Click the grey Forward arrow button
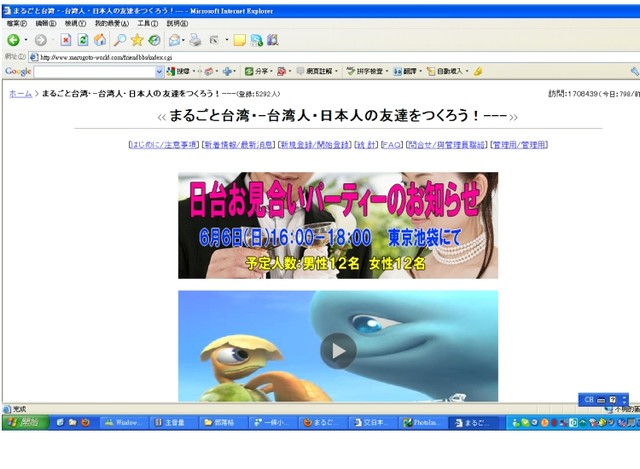640x469 pixels. (x=40, y=40)
